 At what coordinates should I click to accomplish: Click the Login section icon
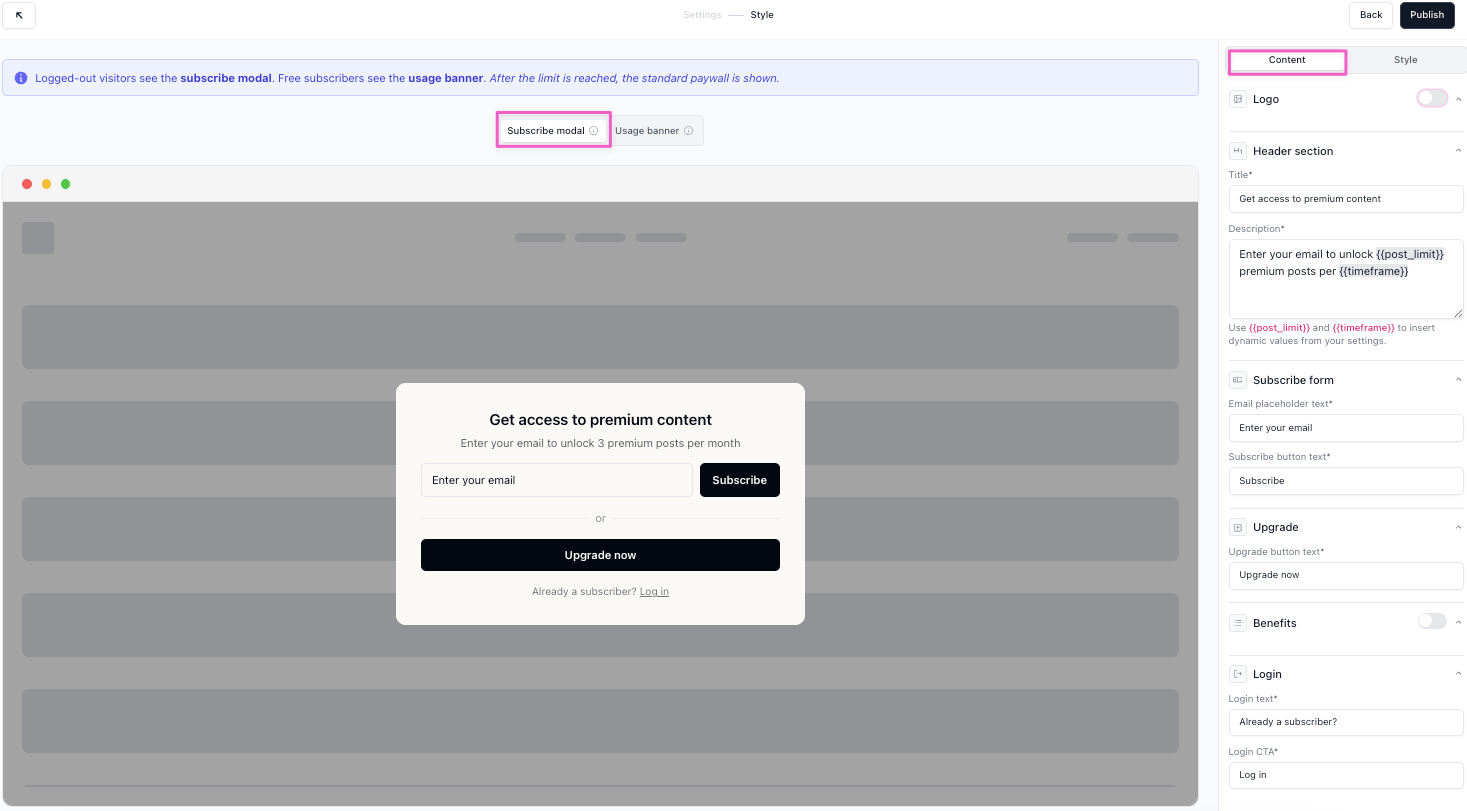click(x=1238, y=674)
